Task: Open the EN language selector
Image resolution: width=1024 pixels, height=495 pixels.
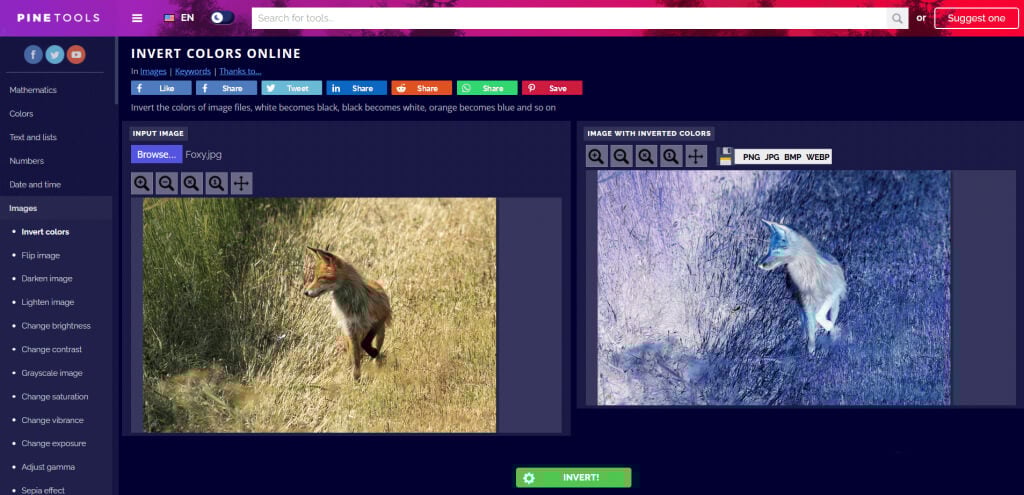Action: (x=179, y=18)
